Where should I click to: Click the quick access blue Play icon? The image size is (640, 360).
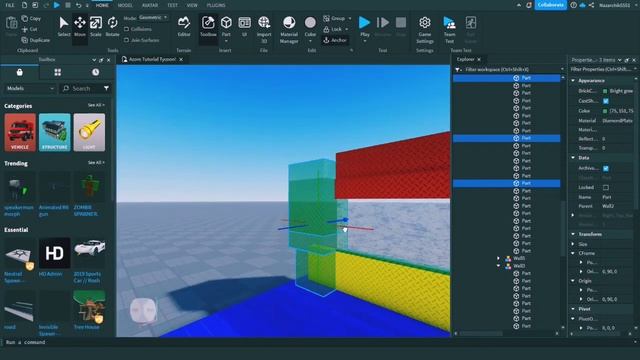[57, 5]
